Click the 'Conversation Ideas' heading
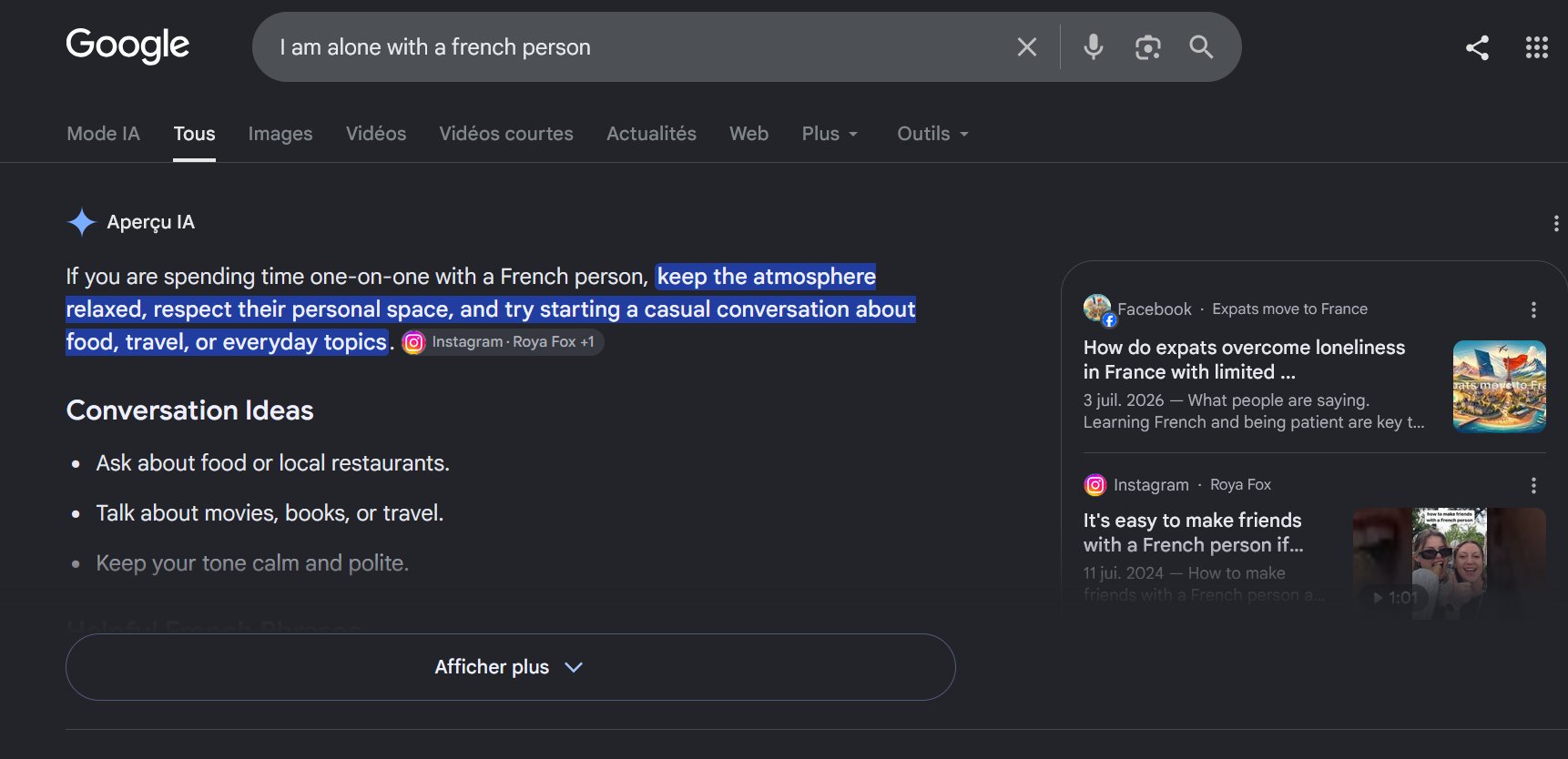The image size is (1568, 759). coord(189,410)
